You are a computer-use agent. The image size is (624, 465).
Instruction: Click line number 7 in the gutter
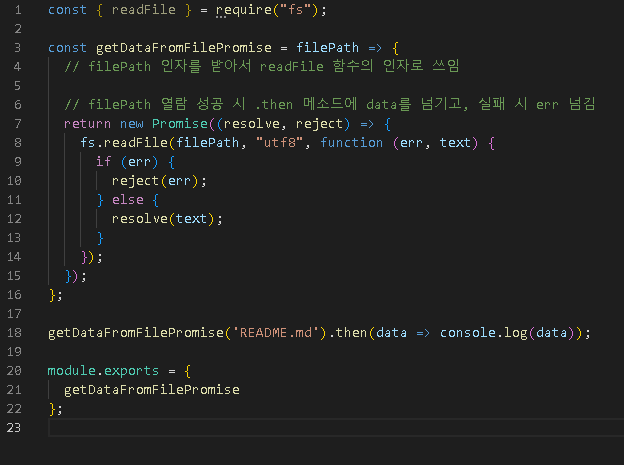(18, 124)
